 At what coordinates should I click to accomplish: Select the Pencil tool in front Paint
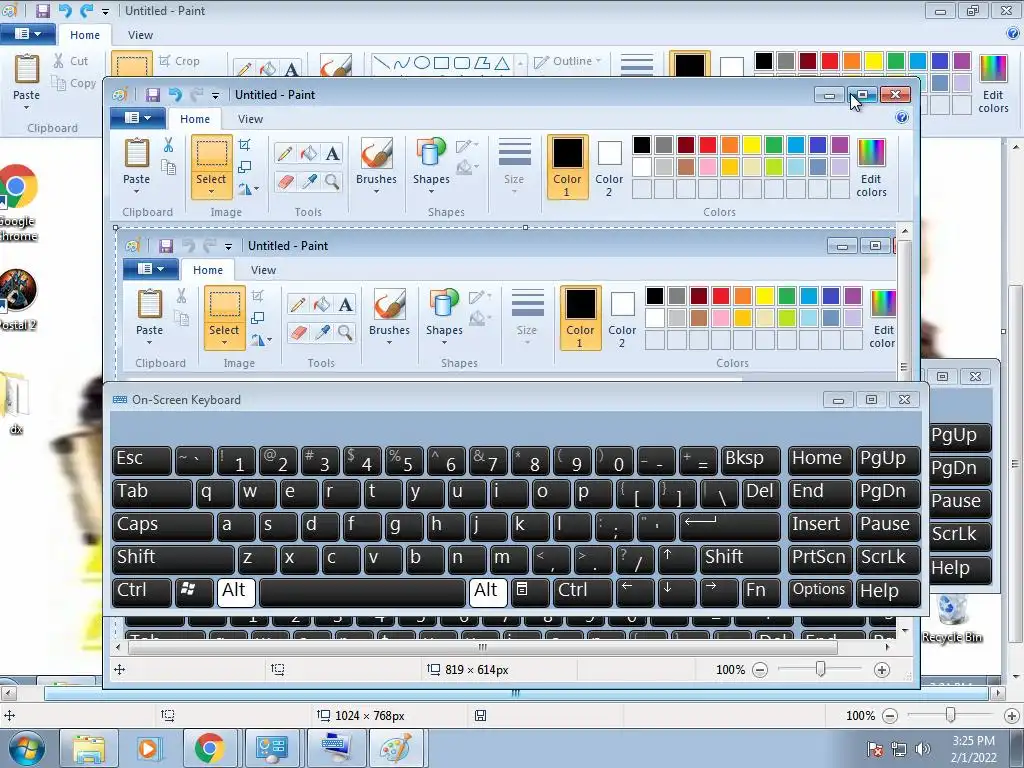pyautogui.click(x=285, y=153)
